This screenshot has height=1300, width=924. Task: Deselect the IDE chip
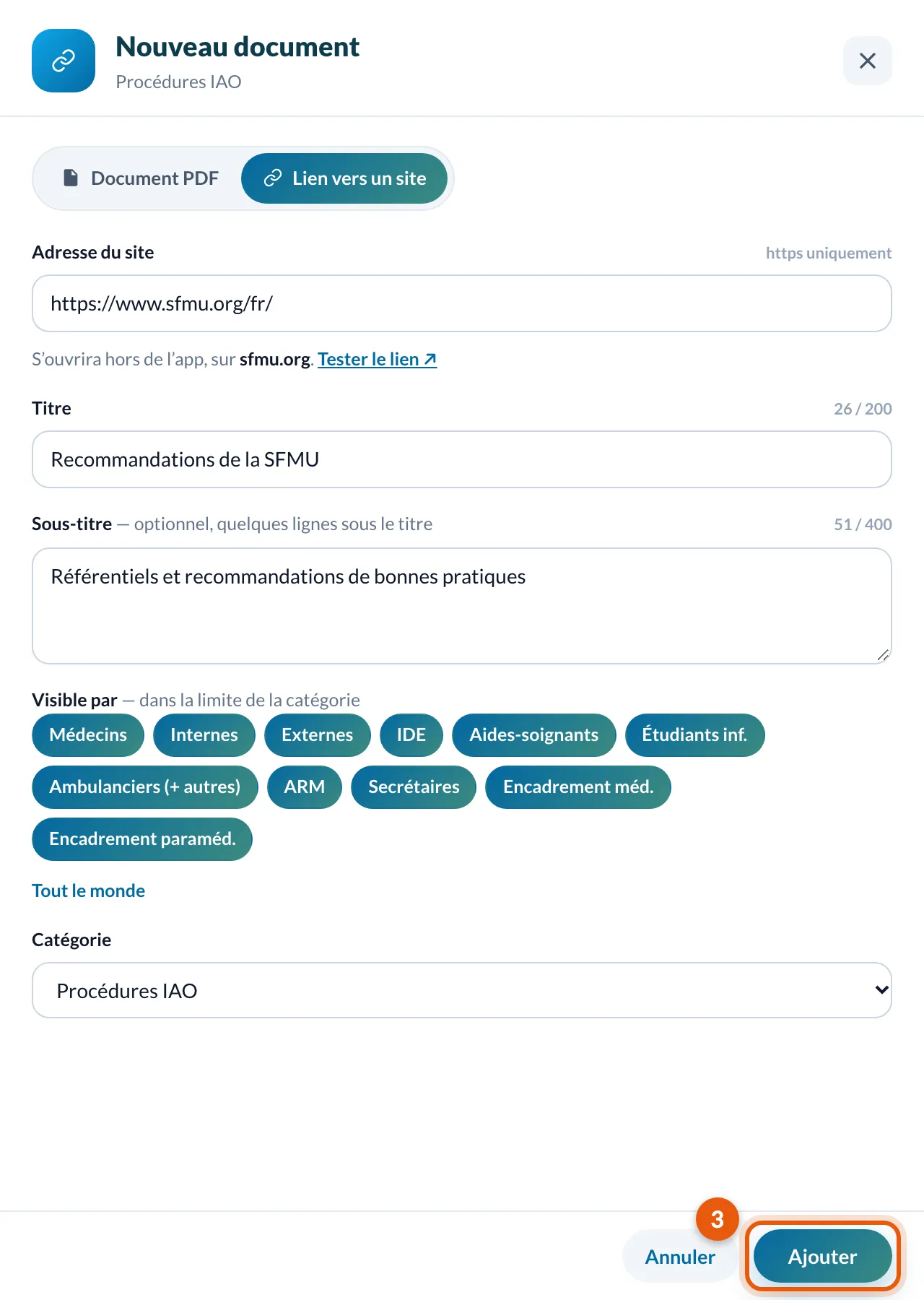(x=411, y=735)
